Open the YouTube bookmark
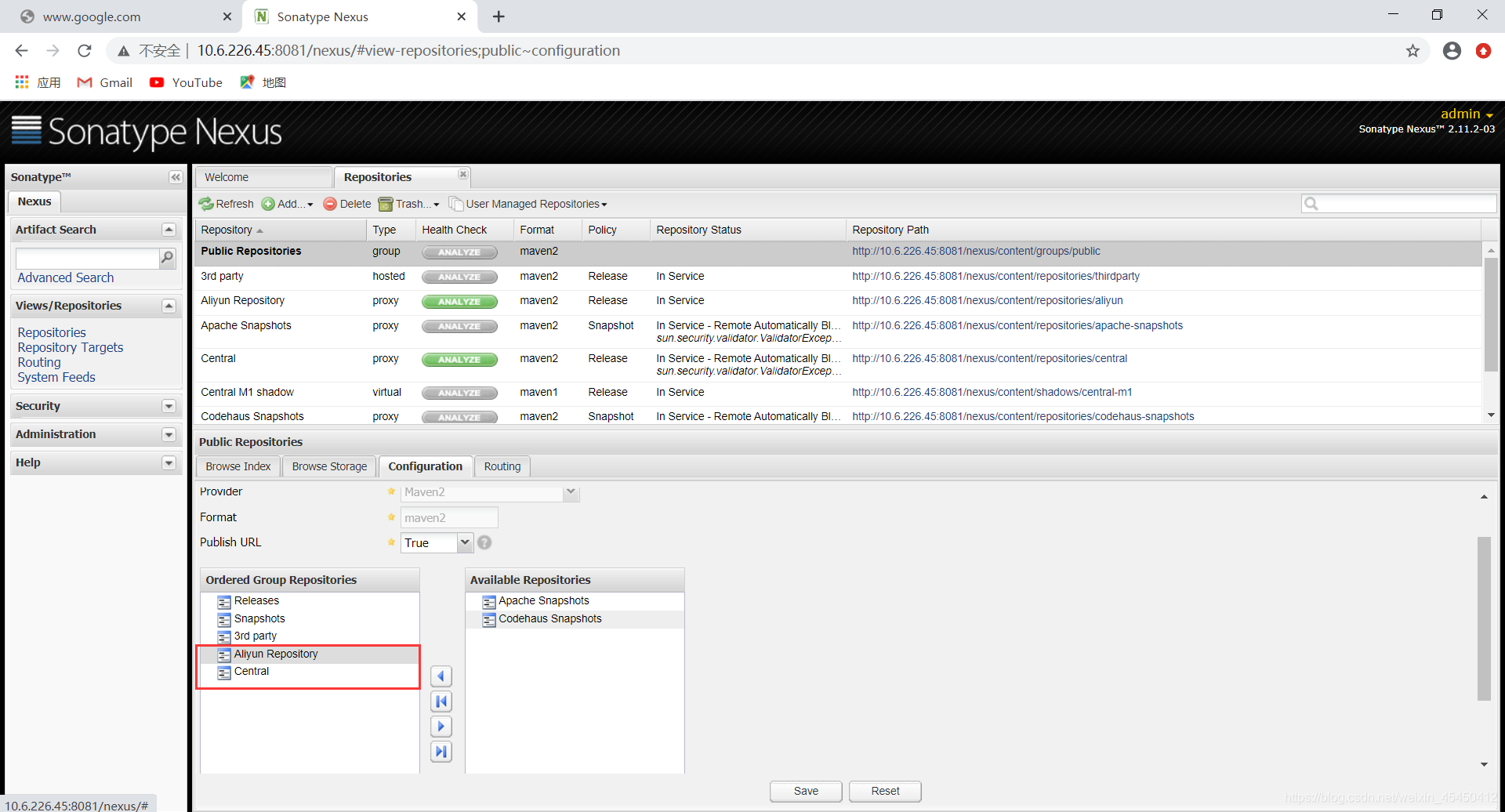 tap(187, 82)
